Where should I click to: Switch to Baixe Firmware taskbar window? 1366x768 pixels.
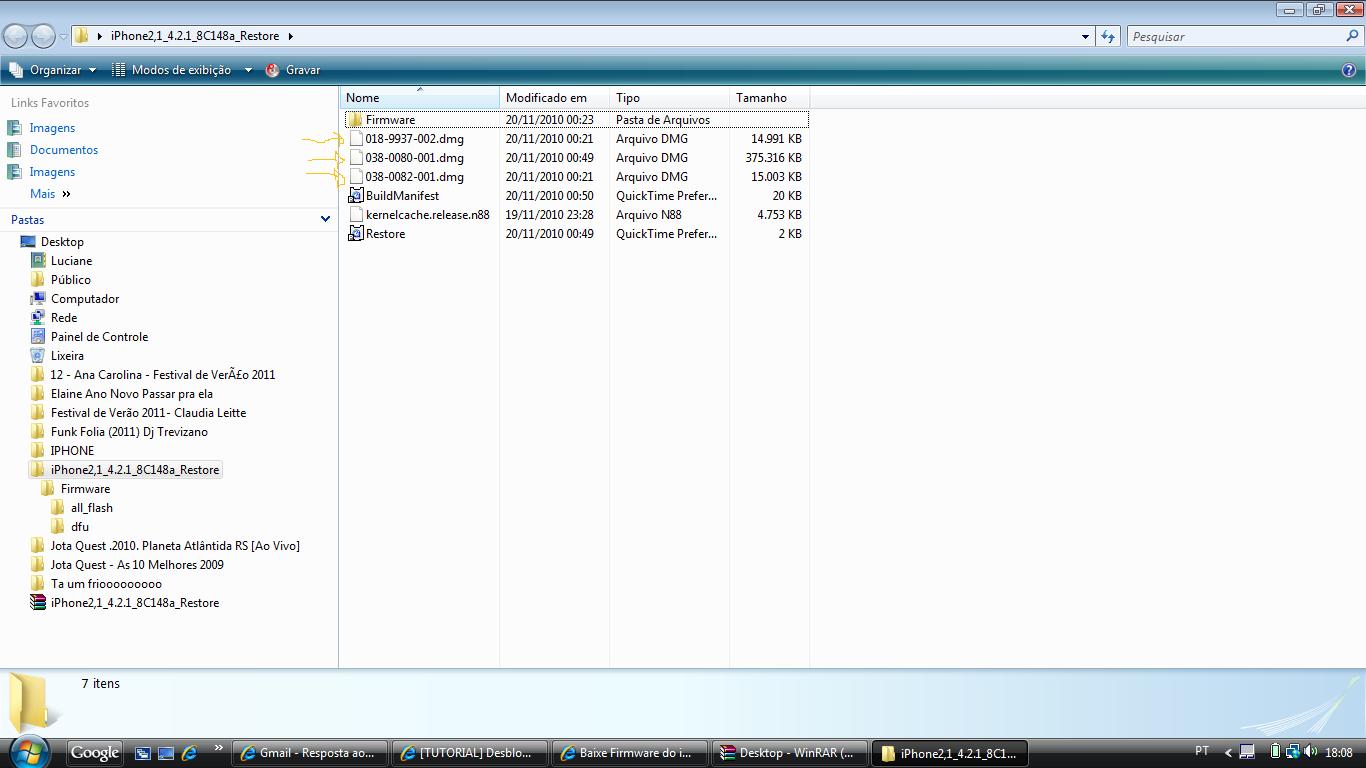coord(630,753)
